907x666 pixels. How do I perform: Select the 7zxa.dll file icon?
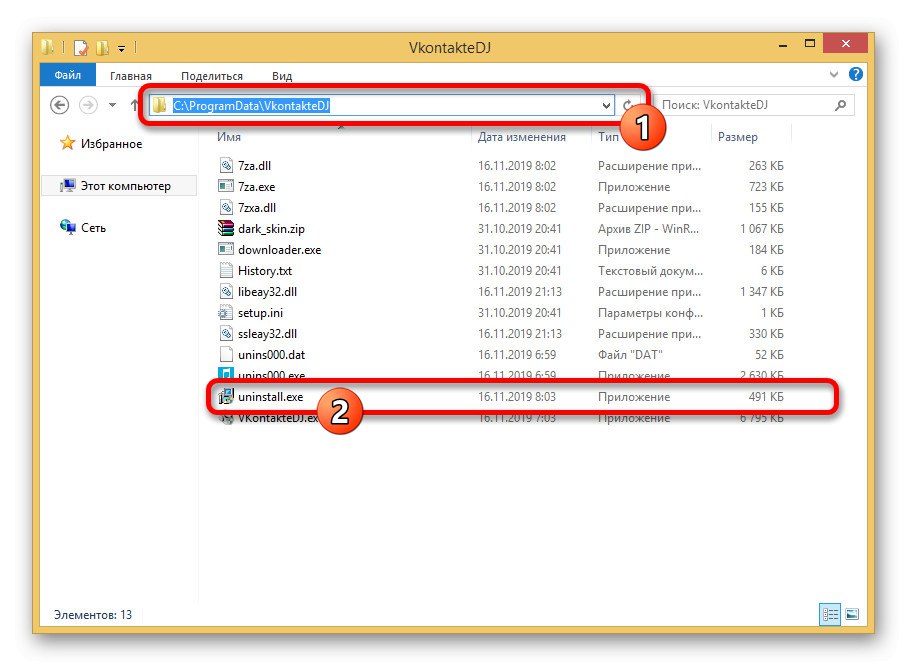pos(226,207)
